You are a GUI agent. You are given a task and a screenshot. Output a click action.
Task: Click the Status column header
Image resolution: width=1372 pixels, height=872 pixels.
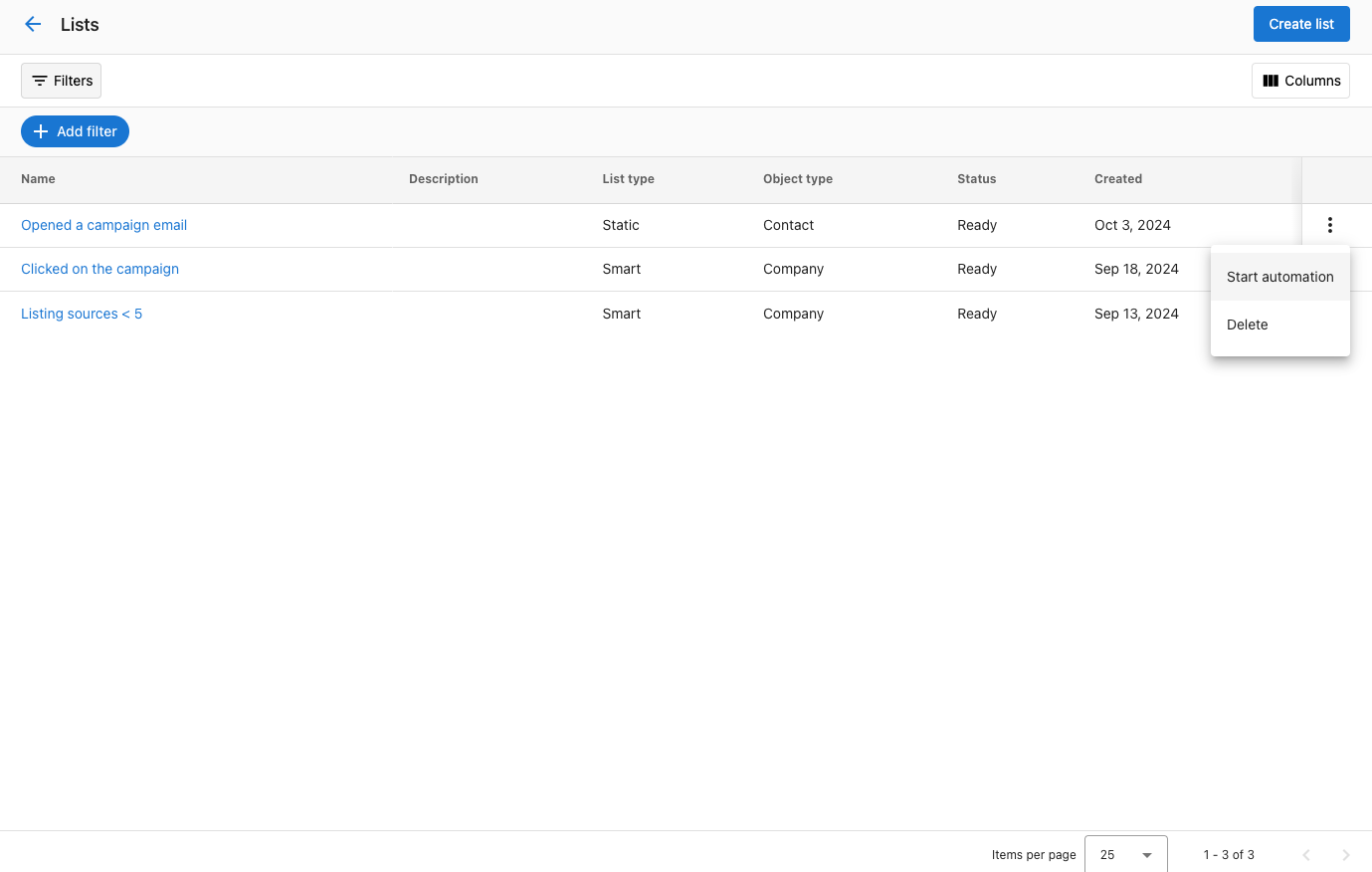[x=976, y=179]
